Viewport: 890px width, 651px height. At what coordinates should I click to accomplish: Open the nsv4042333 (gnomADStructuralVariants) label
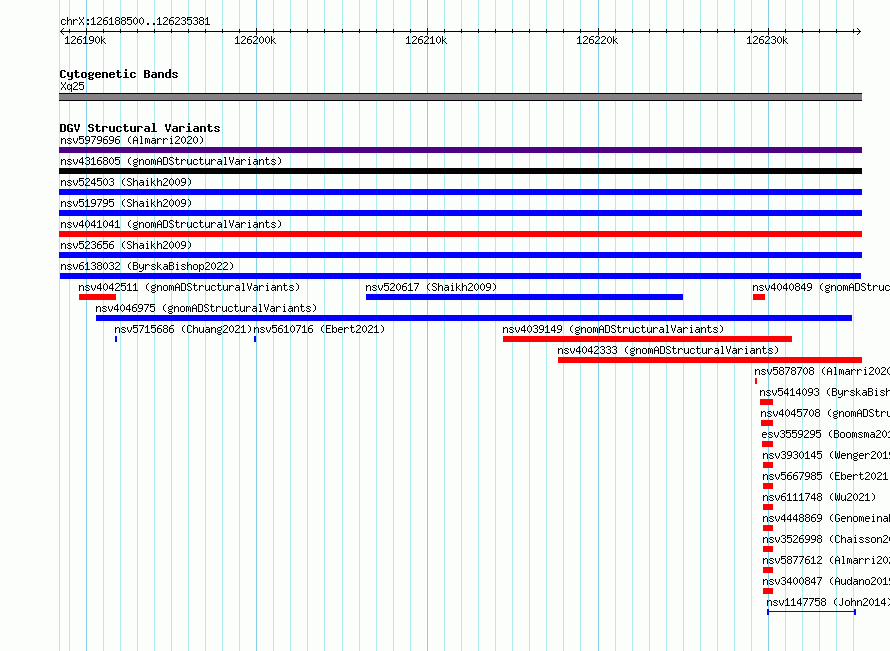point(668,350)
